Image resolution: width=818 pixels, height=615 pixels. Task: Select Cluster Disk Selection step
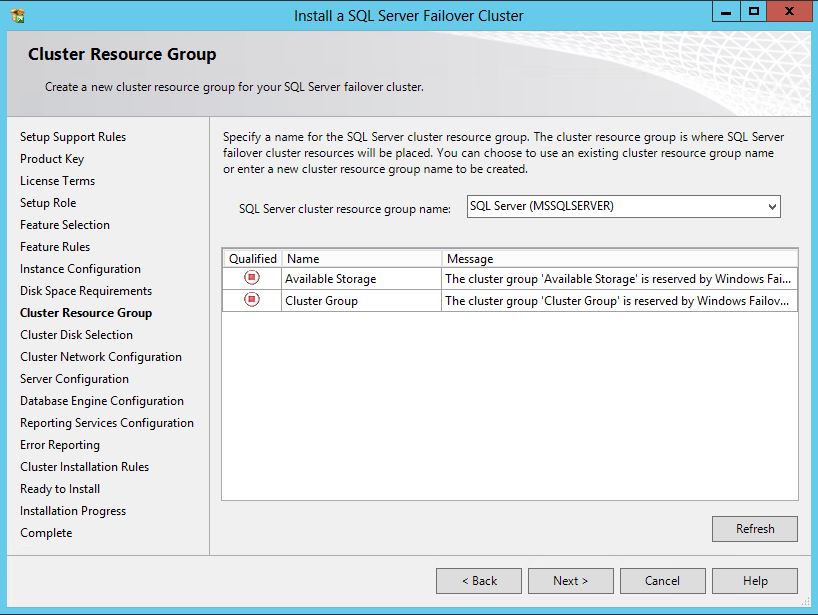[x=77, y=335]
